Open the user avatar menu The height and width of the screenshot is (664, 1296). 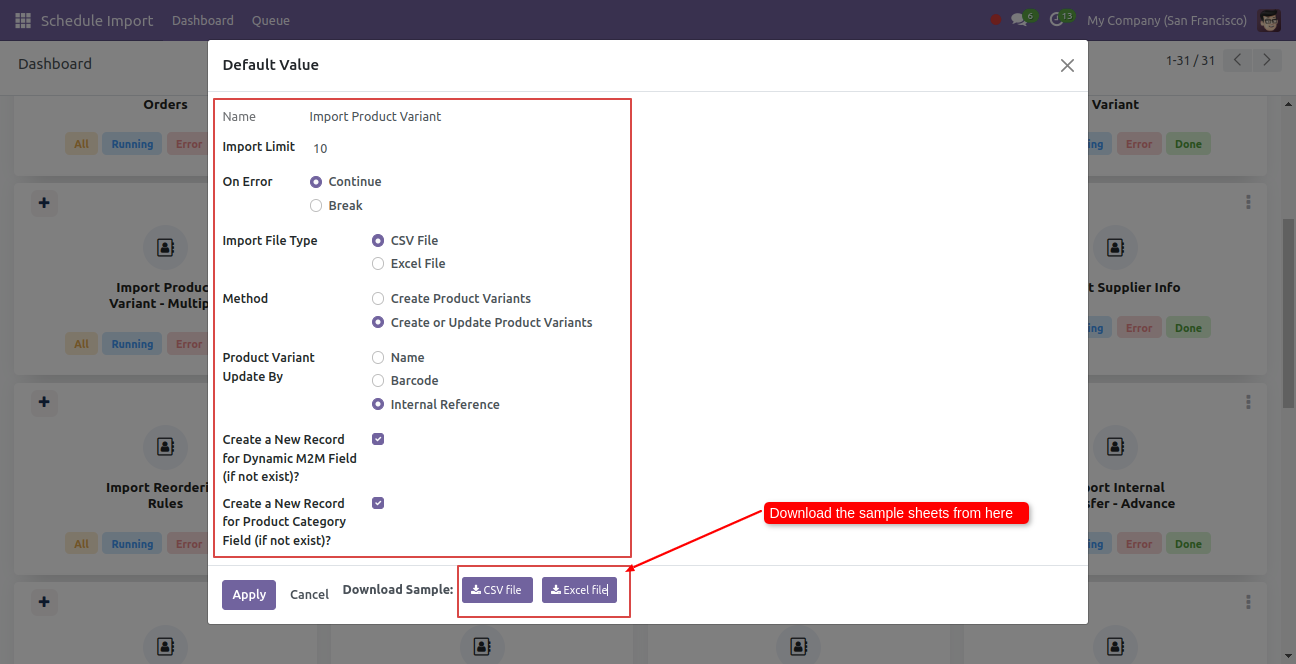pyautogui.click(x=1269, y=20)
